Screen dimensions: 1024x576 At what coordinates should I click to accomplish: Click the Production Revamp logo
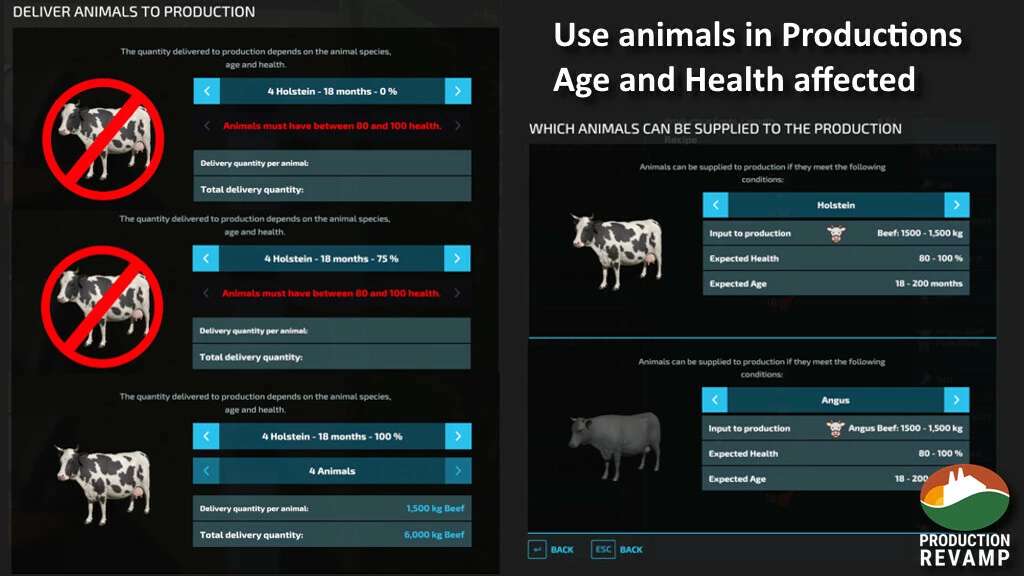click(963, 517)
